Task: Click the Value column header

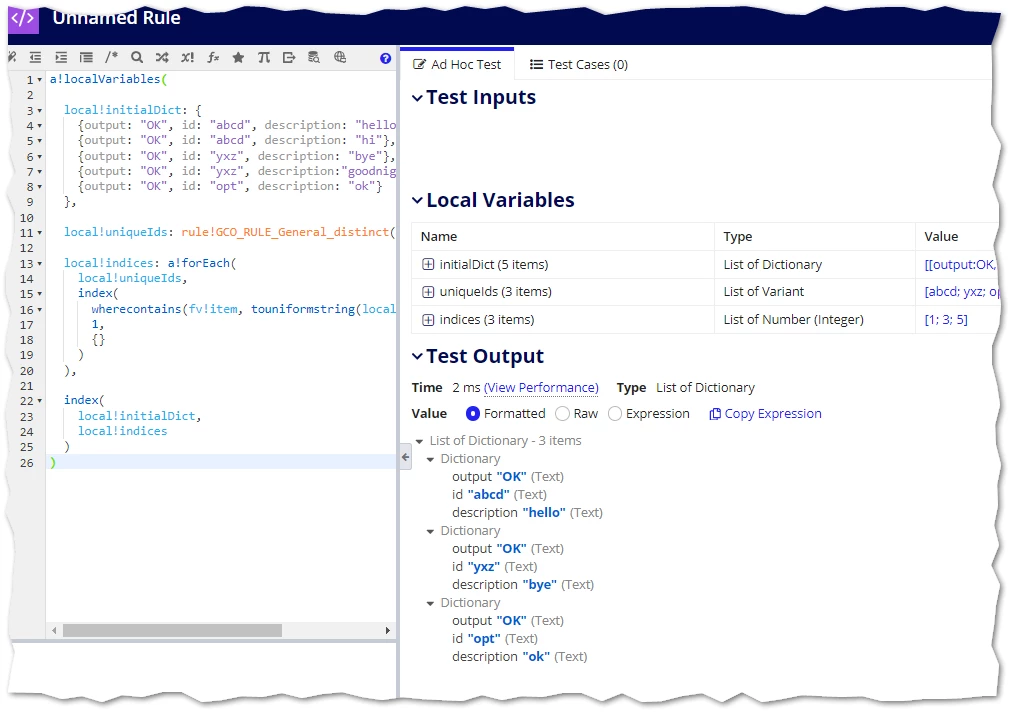Action: [x=941, y=237]
